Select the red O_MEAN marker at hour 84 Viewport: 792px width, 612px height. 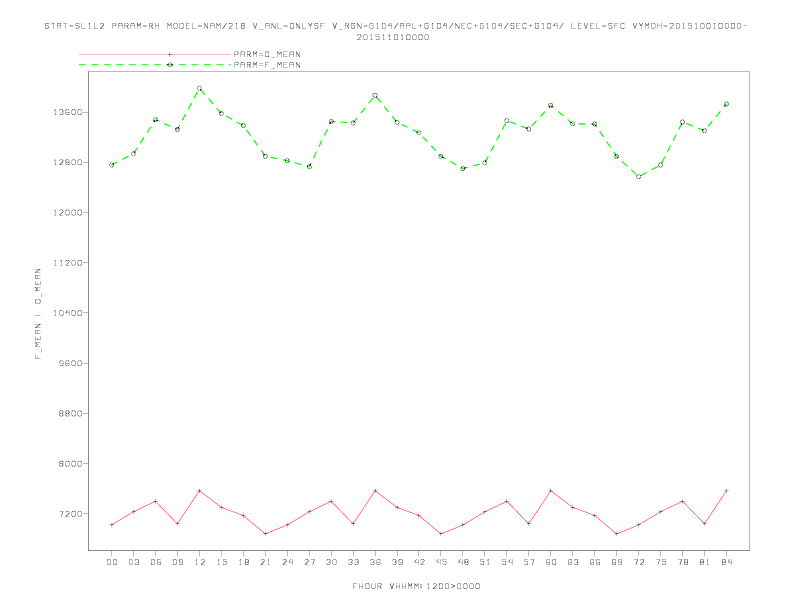[x=726, y=491]
